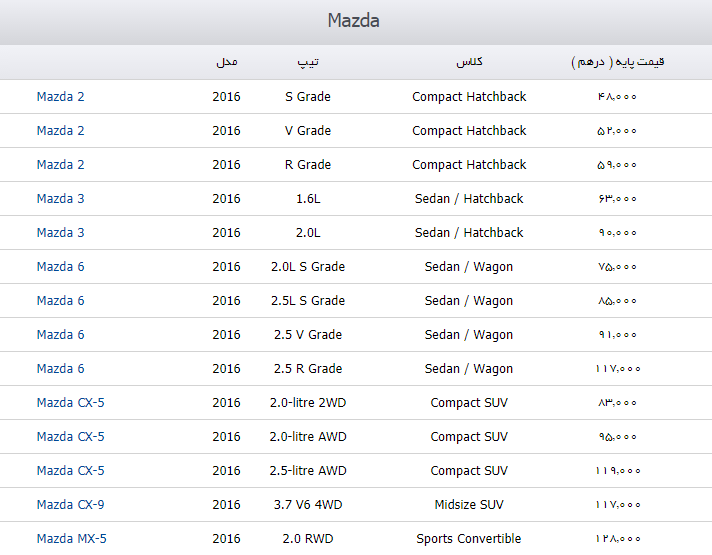Select the price '۵۹,۰۰۰' cell

click(x=618, y=165)
